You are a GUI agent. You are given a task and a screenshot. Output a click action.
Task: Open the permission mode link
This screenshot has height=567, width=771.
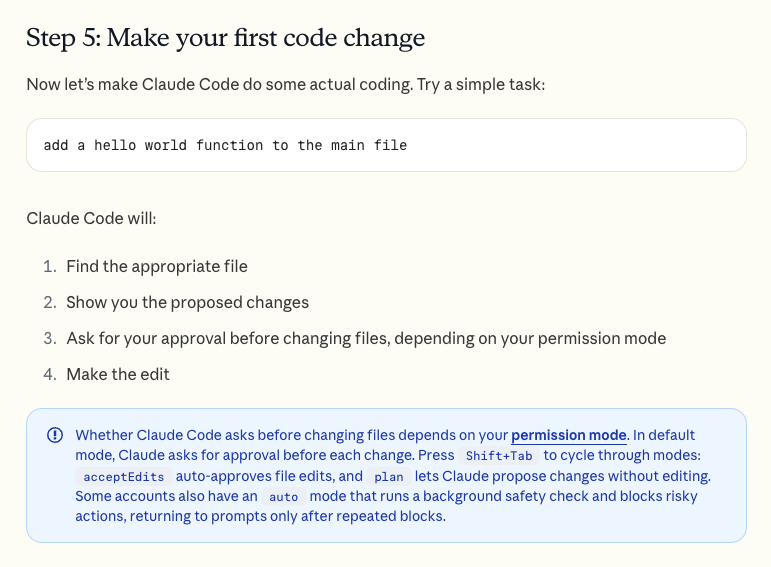point(569,435)
